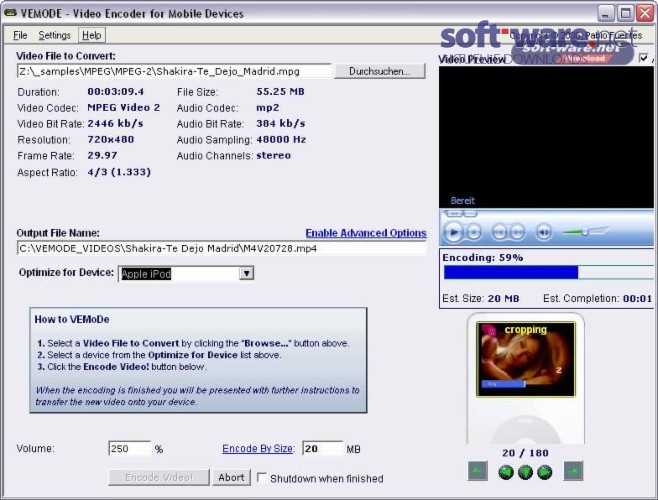This screenshot has height=500, width=658.
Task: Click the 'MPEG Video 2' codec value
Action: tap(123, 107)
